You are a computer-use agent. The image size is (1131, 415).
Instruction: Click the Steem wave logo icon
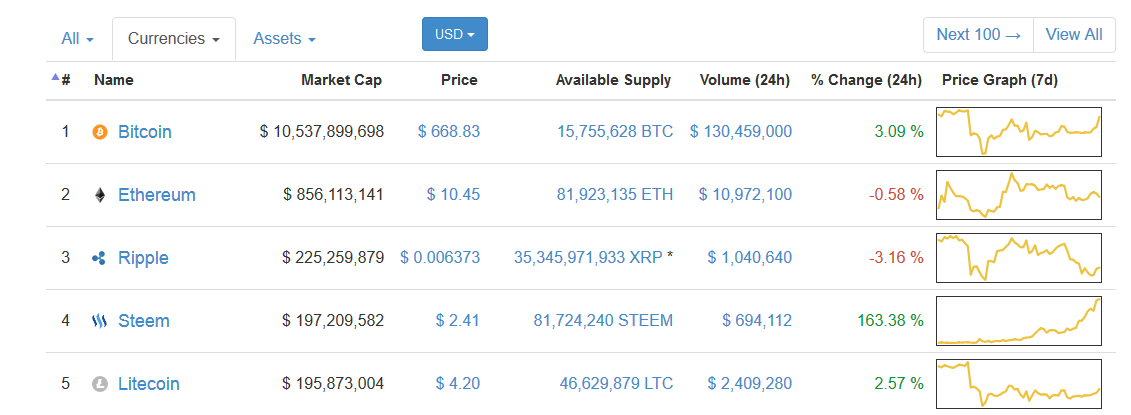click(100, 320)
